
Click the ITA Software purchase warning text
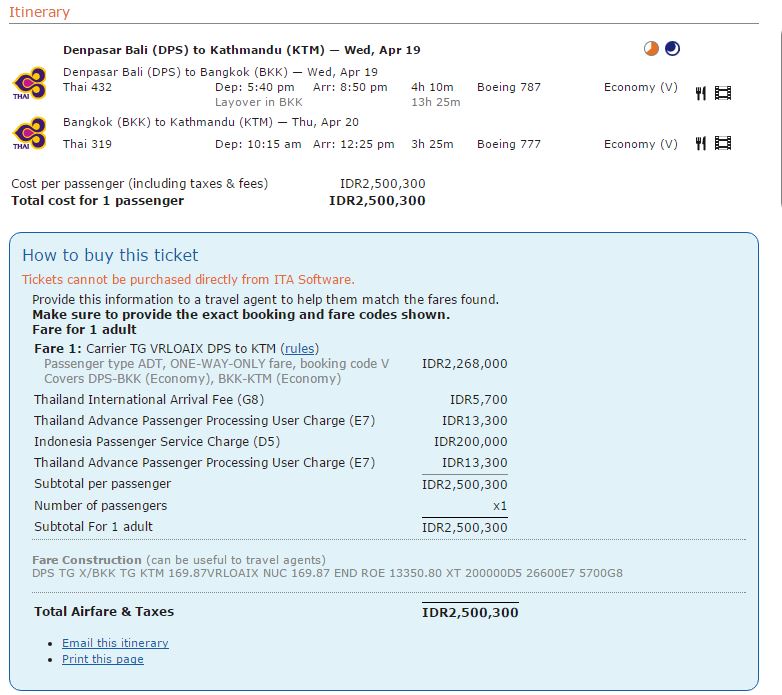pos(188,280)
